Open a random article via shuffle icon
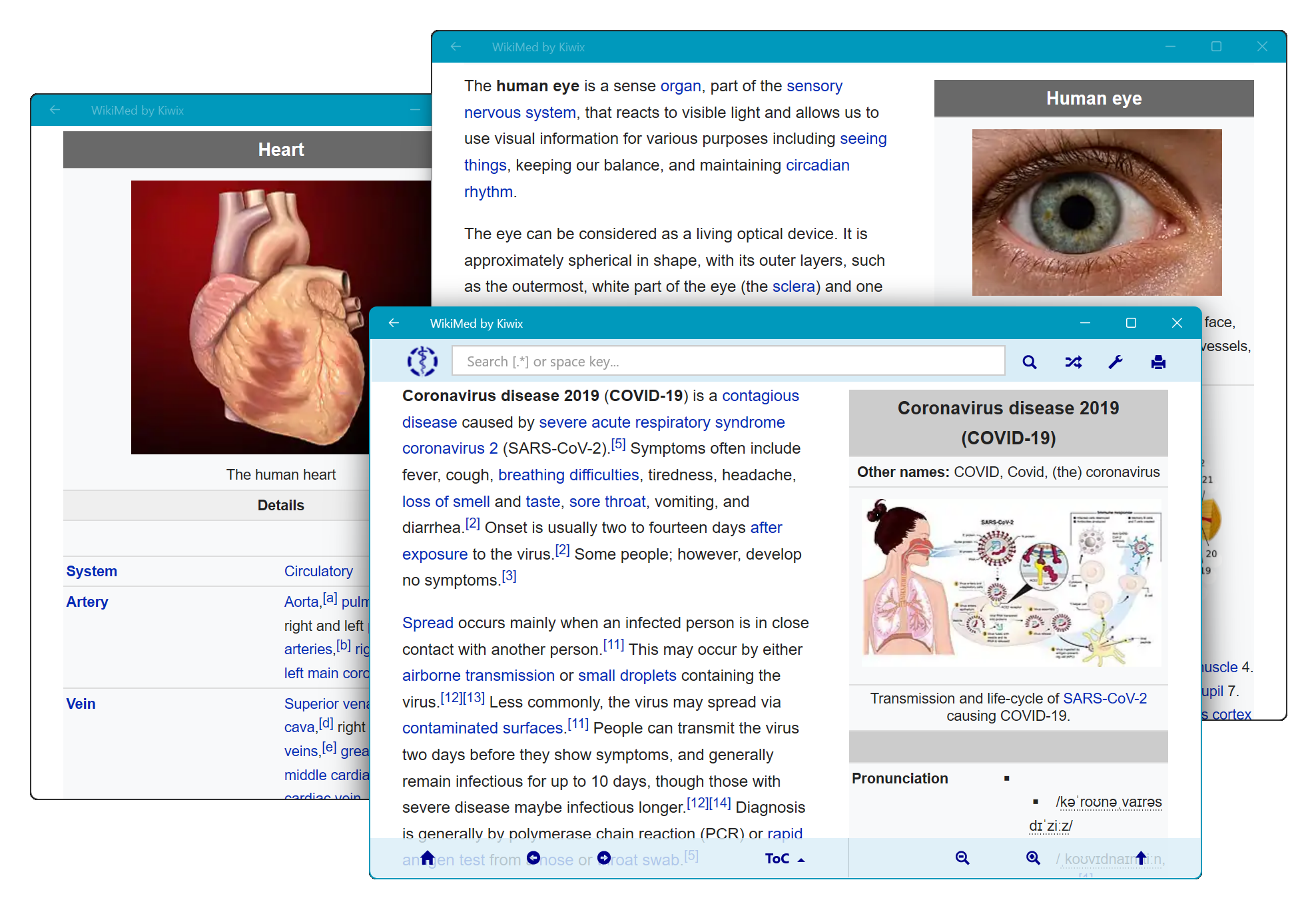 (x=1074, y=362)
